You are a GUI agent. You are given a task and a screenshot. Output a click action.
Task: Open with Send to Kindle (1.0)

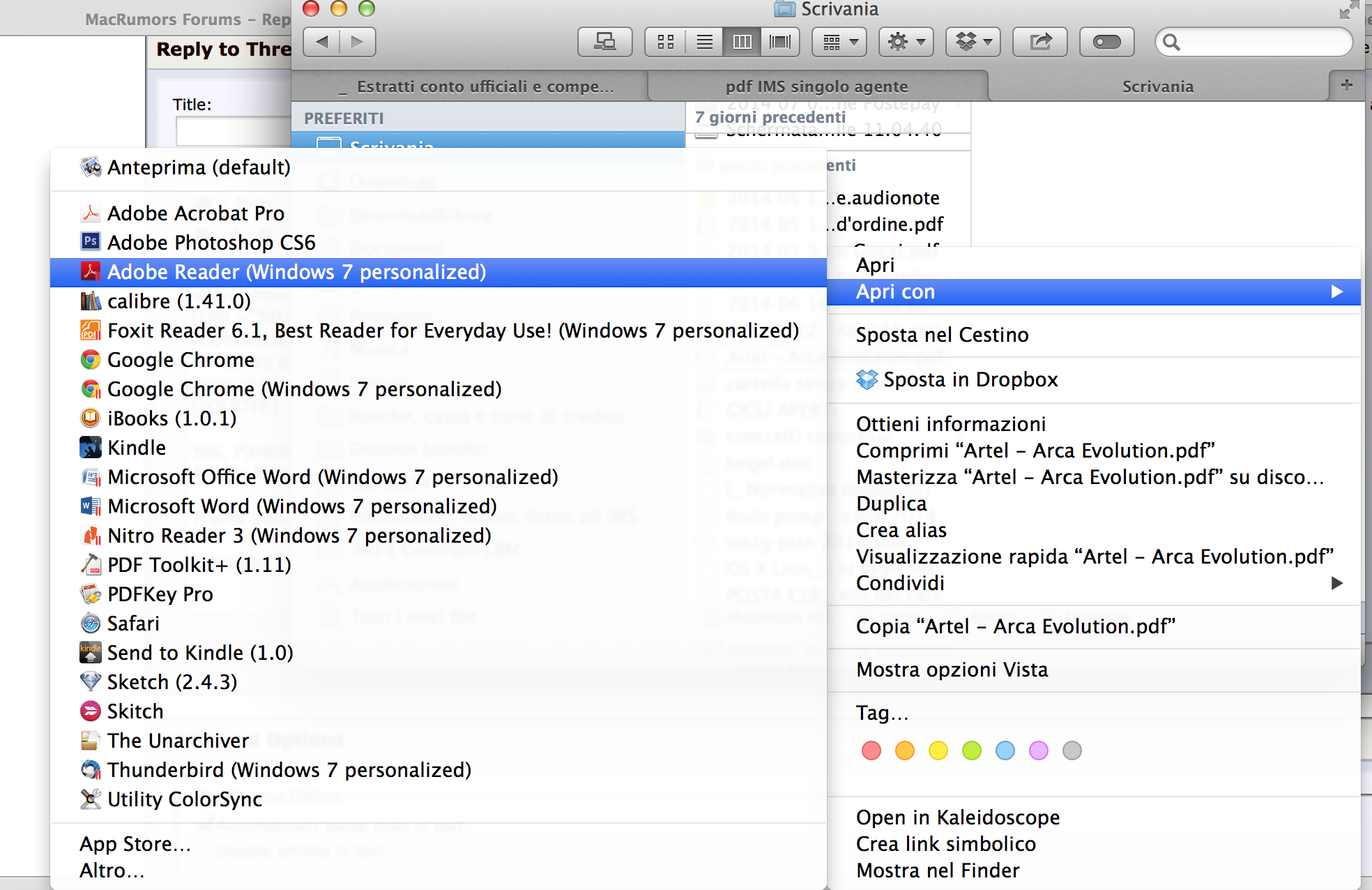[439, 653]
